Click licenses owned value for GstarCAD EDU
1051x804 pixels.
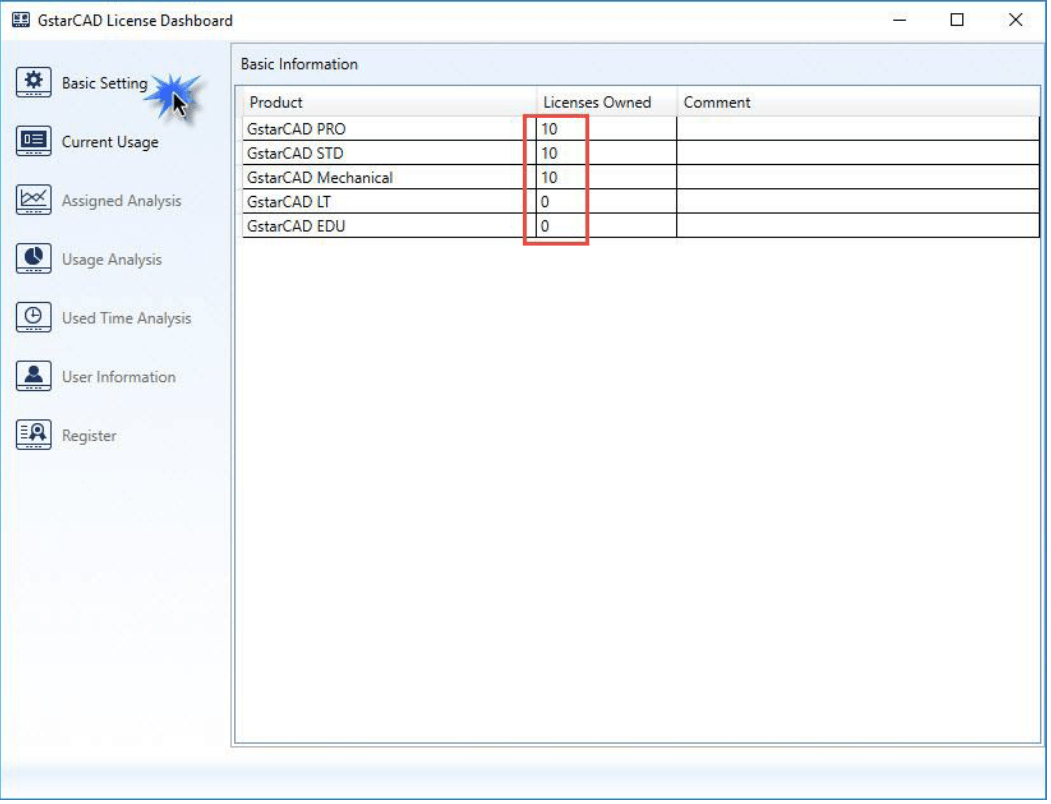607,225
